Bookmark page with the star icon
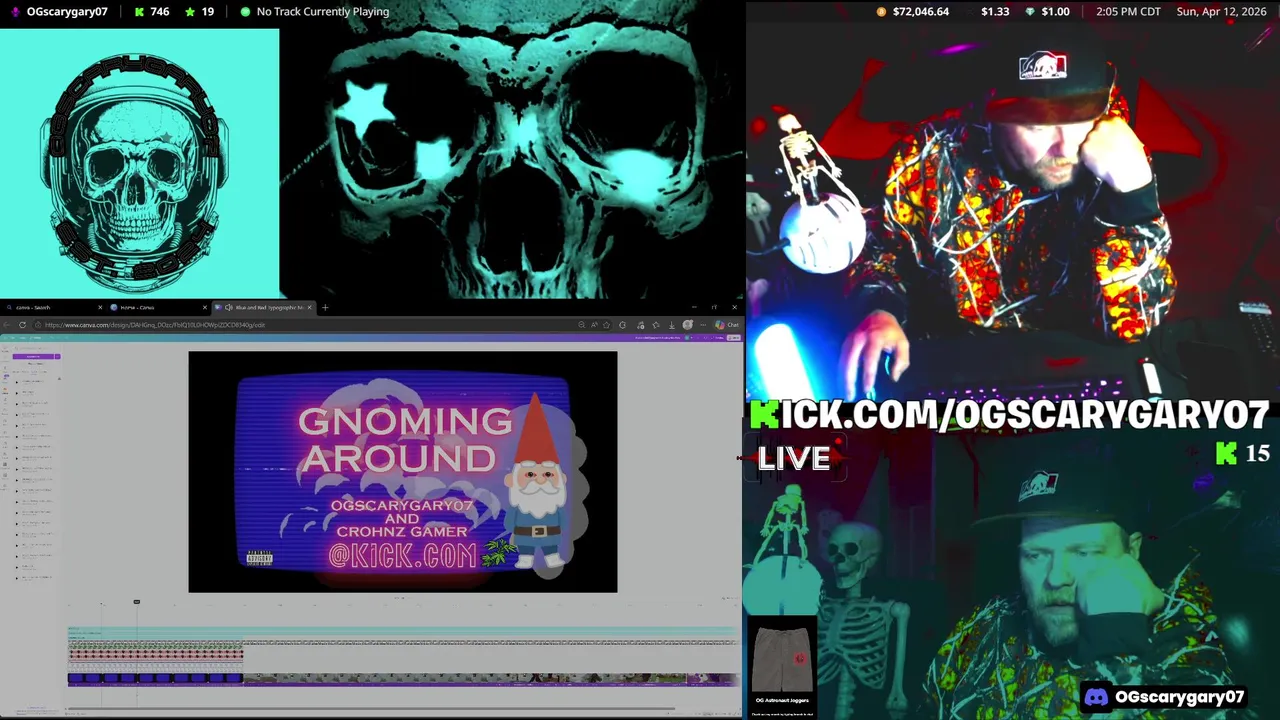 tap(606, 325)
